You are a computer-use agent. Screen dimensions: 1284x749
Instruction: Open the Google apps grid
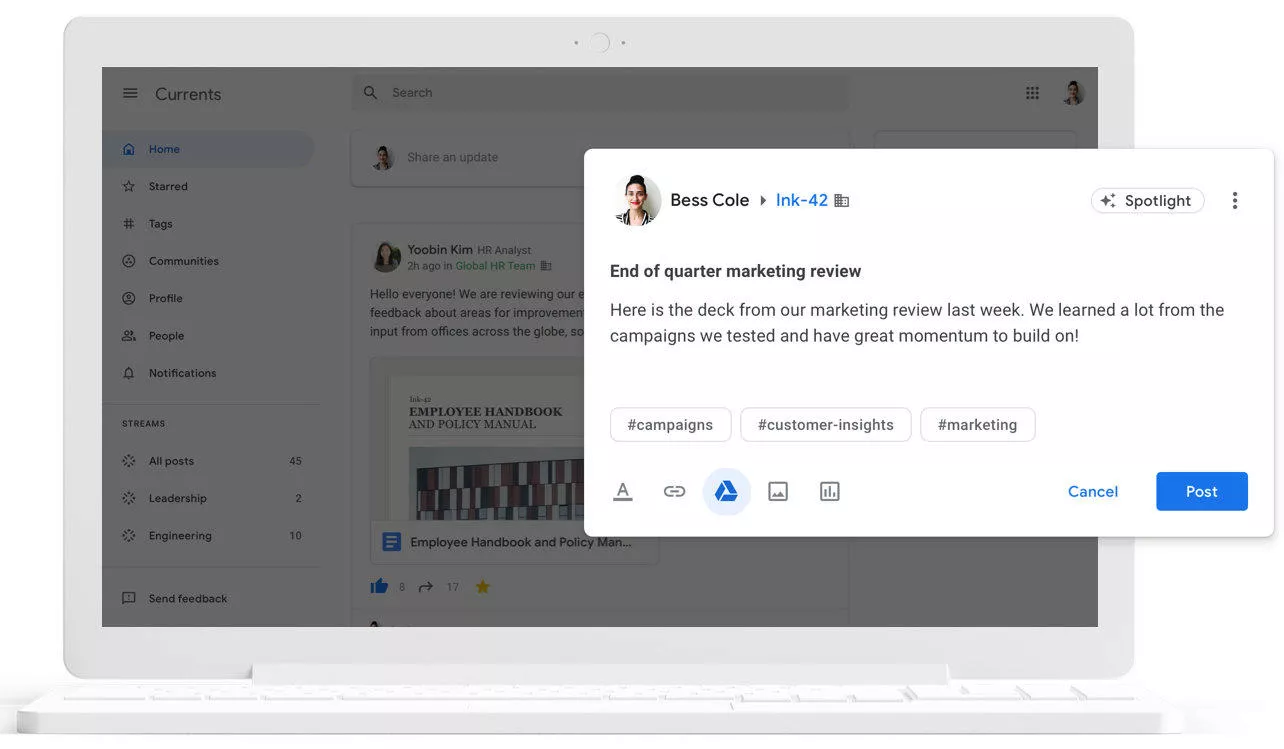pos(1032,93)
